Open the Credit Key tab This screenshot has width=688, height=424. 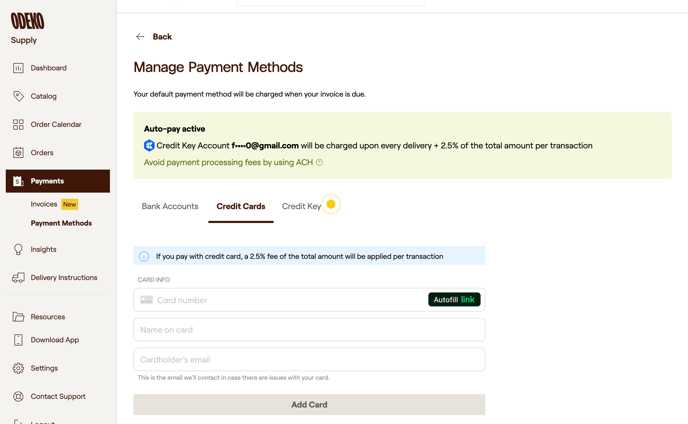(301, 207)
